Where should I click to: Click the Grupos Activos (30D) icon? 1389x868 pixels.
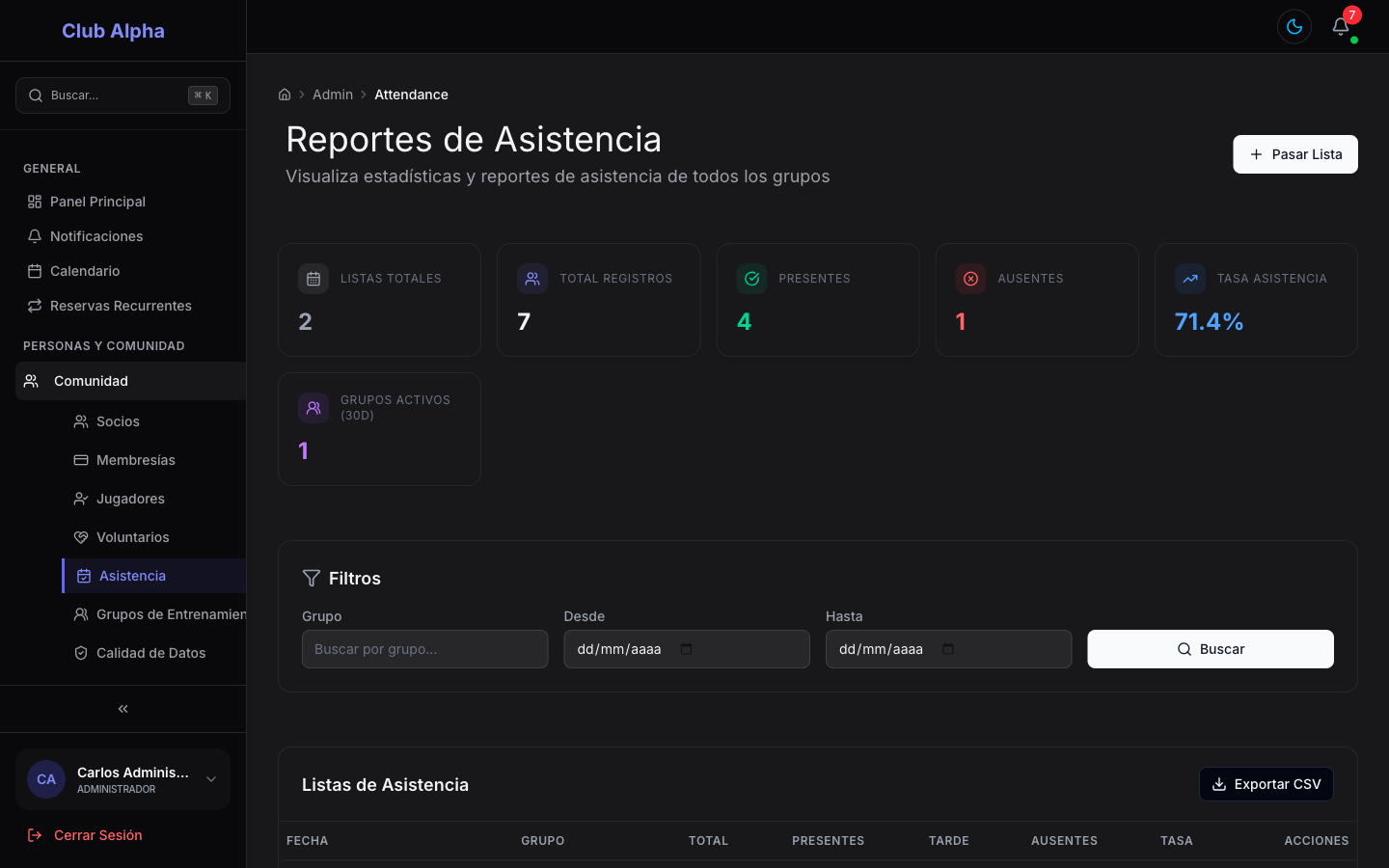click(x=313, y=408)
